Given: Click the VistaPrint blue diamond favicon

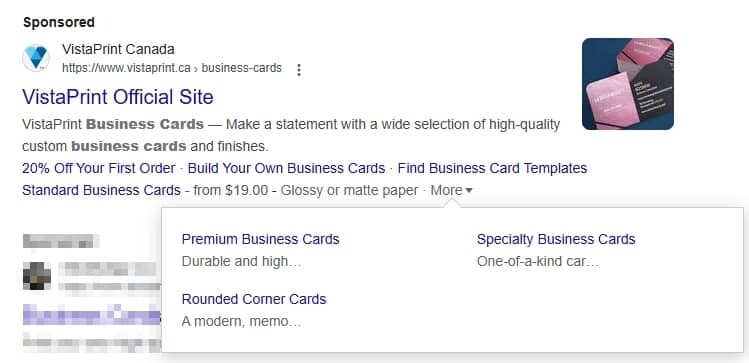Looking at the screenshot, I should pos(36,58).
